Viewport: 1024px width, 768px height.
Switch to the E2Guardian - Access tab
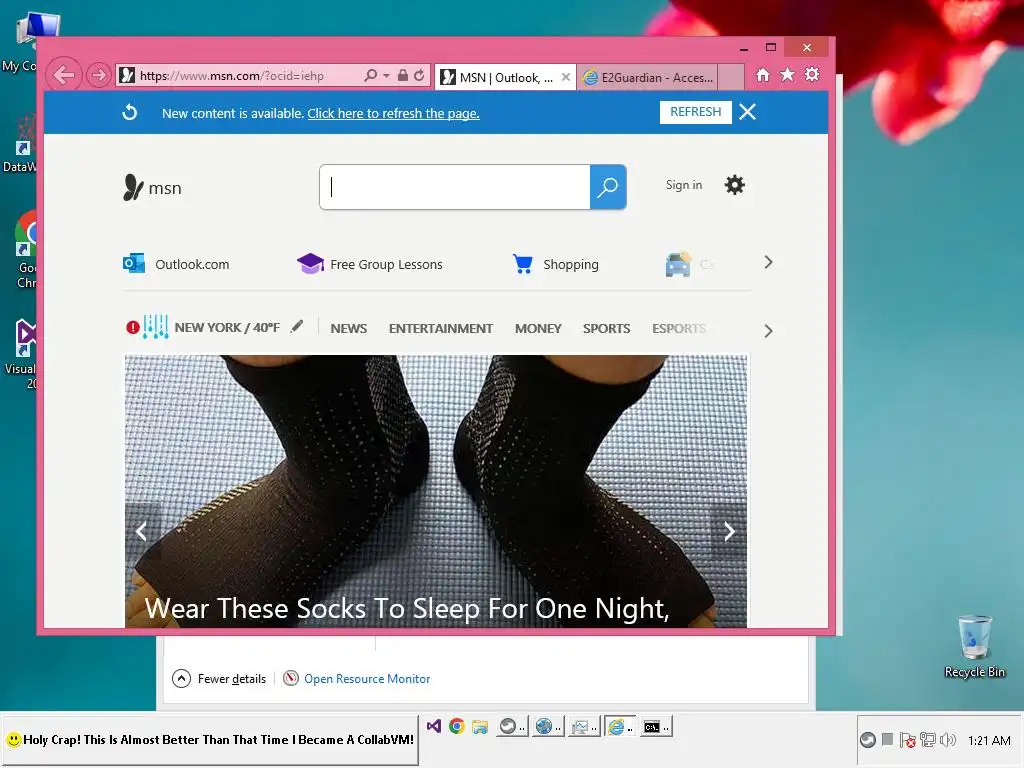[x=648, y=78]
